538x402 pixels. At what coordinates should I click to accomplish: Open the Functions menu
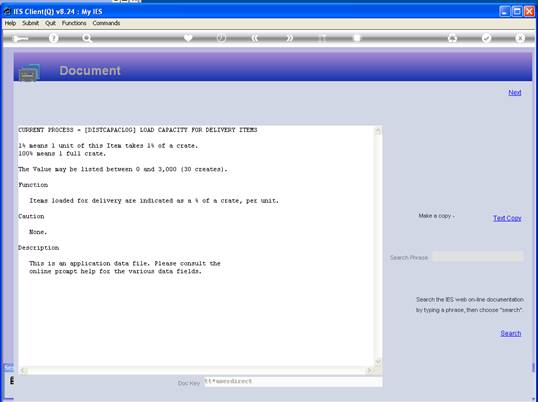74,23
